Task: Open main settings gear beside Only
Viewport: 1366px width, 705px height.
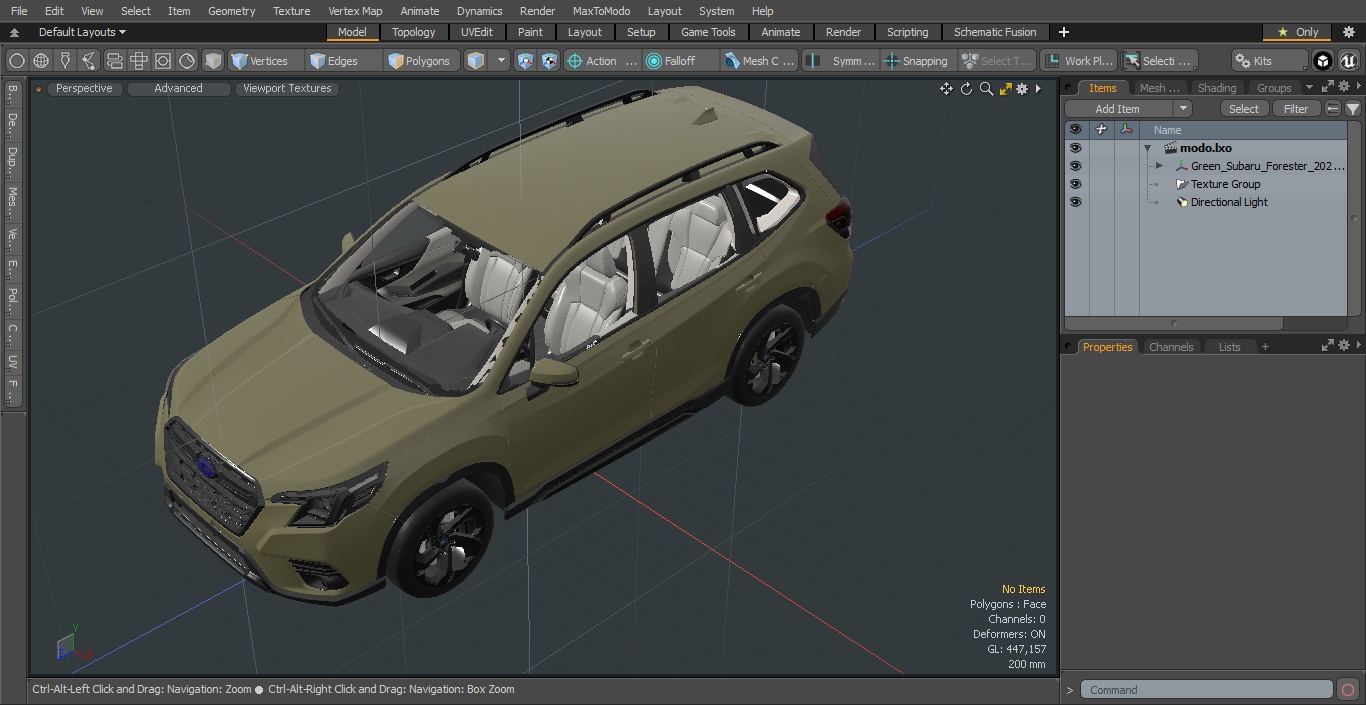Action: point(1348,32)
